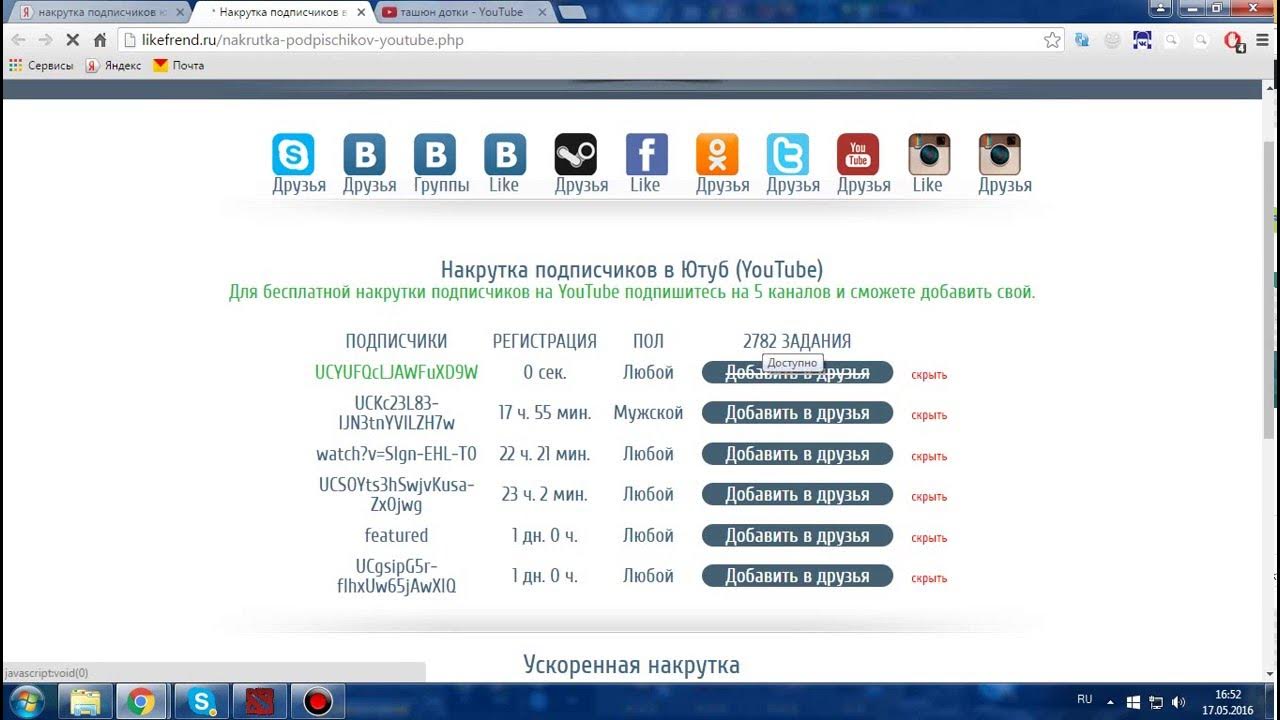The height and width of the screenshot is (720, 1280).
Task: Click the 'featured' subscriber entry
Action: [396, 535]
